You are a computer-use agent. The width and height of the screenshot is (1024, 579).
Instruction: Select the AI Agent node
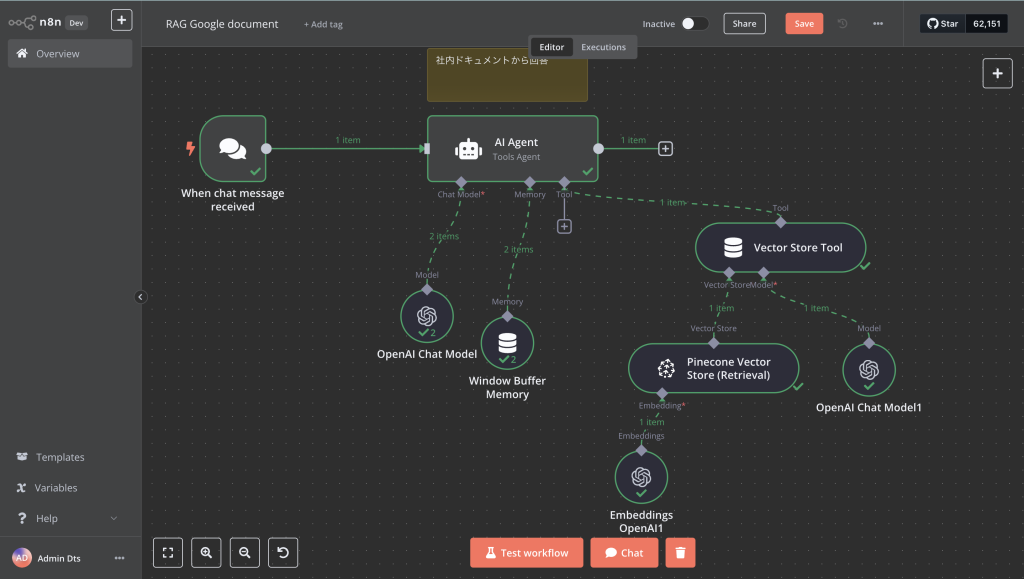pyautogui.click(x=513, y=149)
